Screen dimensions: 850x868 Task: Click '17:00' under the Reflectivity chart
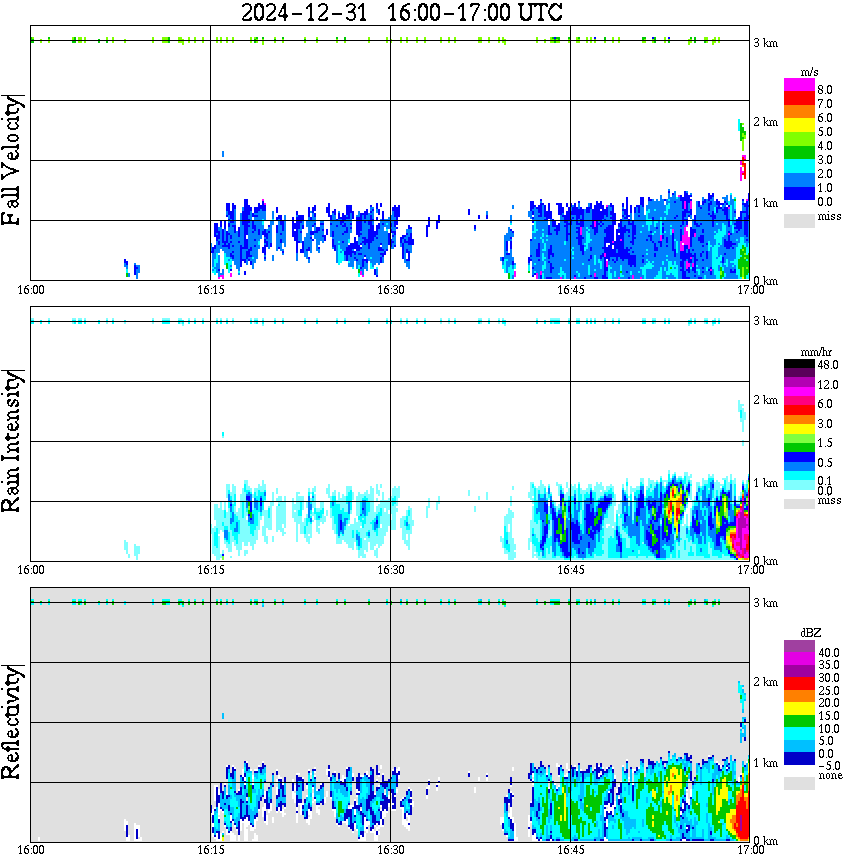(x=751, y=850)
